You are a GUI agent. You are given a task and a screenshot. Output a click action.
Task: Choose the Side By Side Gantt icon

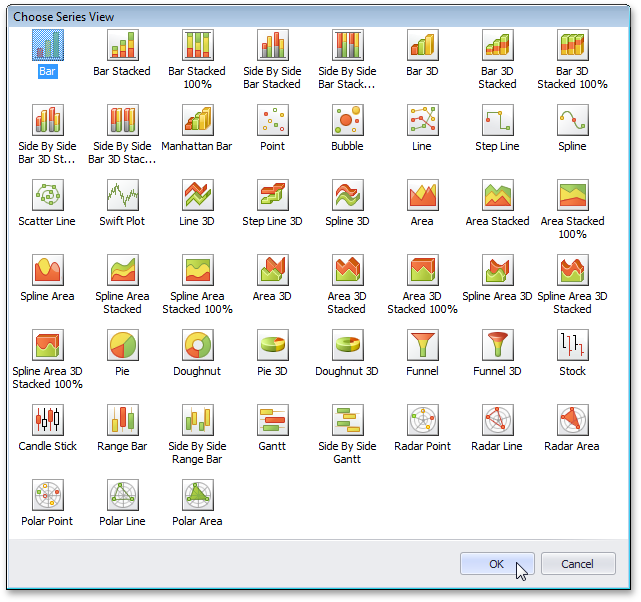point(347,420)
